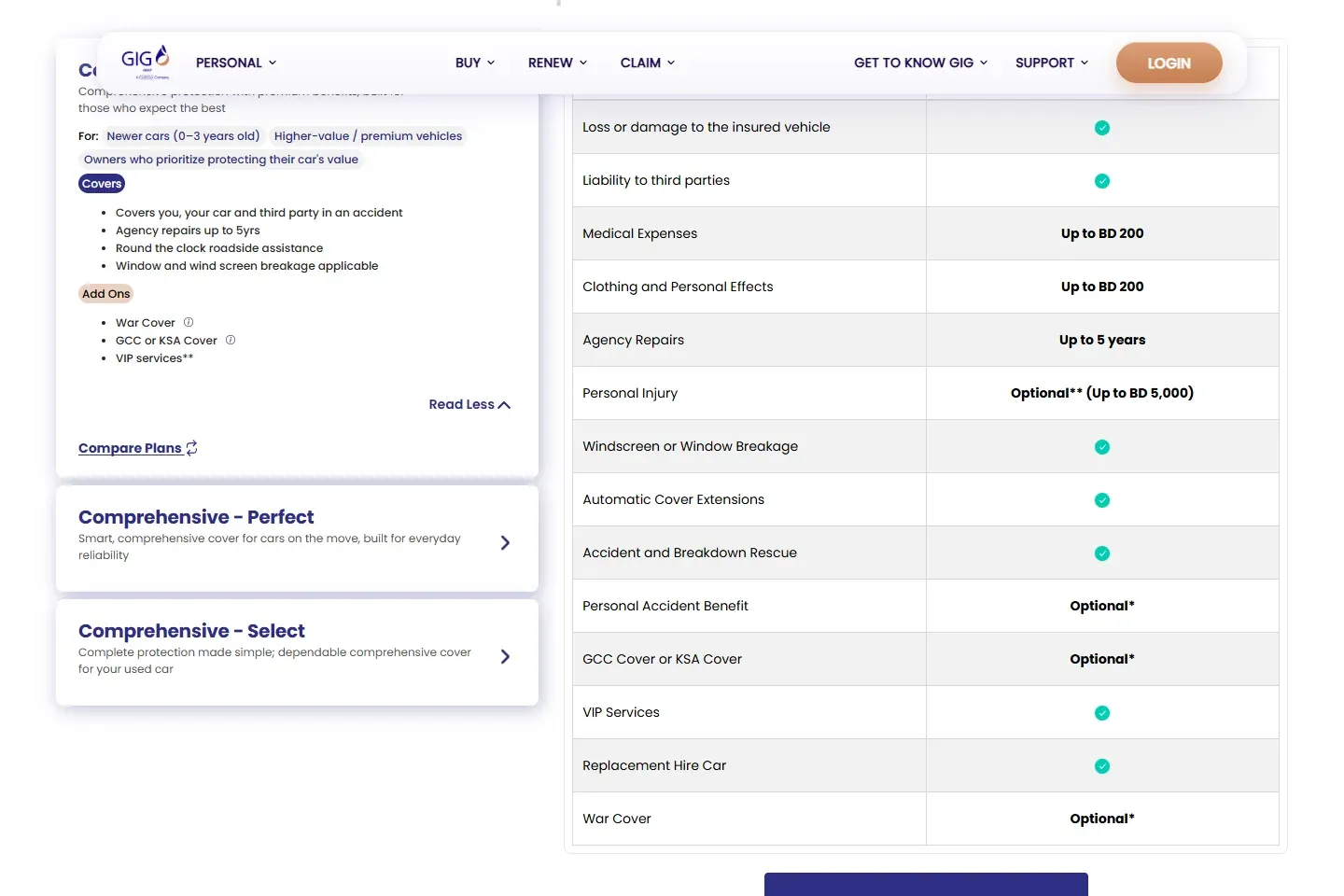Click the checkmark for Windscreen or Window Breakage
The width and height of the screenshot is (1344, 896).
1102,447
